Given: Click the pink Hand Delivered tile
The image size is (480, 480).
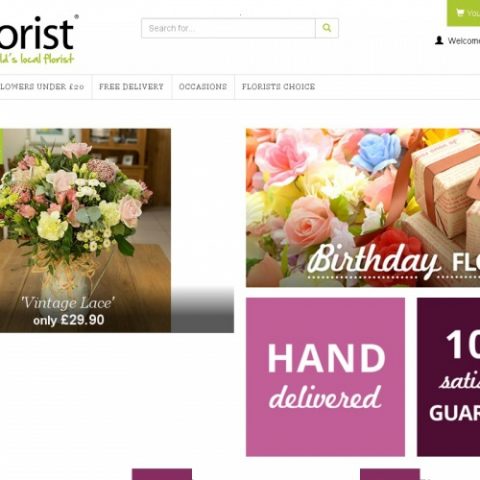Looking at the screenshot, I should point(325,377).
